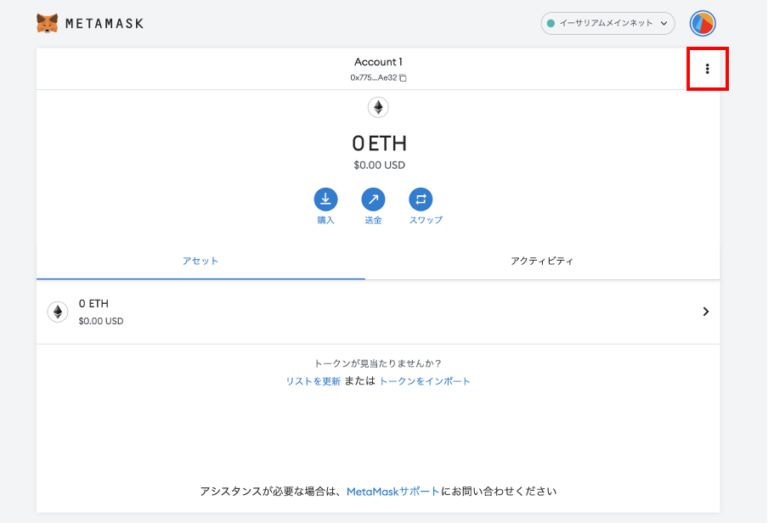Image resolution: width=768 pixels, height=523 pixels.
Task: Click the トークンをインポート link
Action: click(x=424, y=381)
